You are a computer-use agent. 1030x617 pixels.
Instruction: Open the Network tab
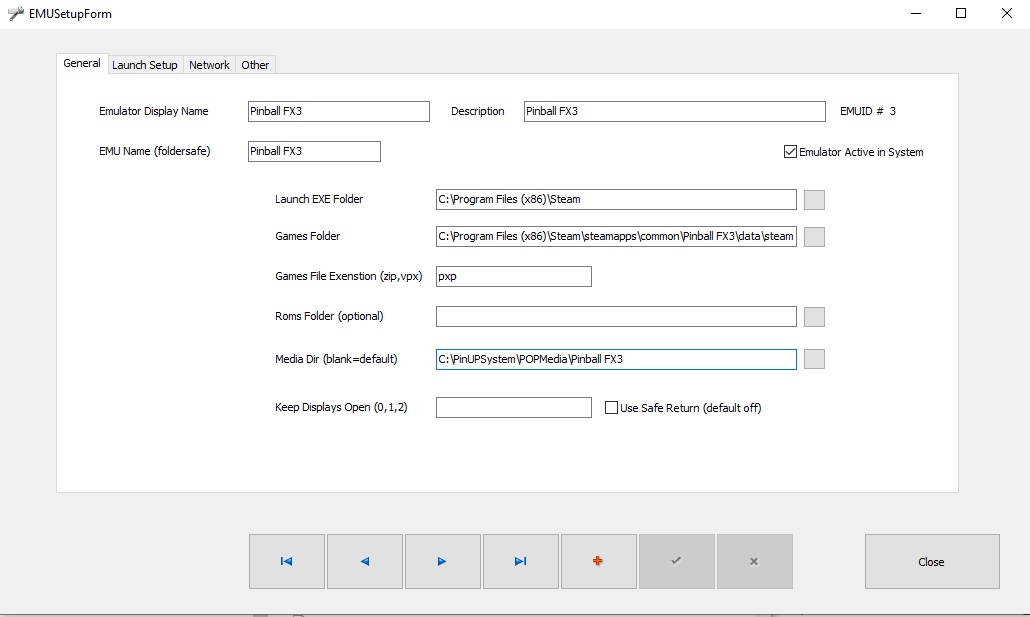pyautogui.click(x=209, y=65)
